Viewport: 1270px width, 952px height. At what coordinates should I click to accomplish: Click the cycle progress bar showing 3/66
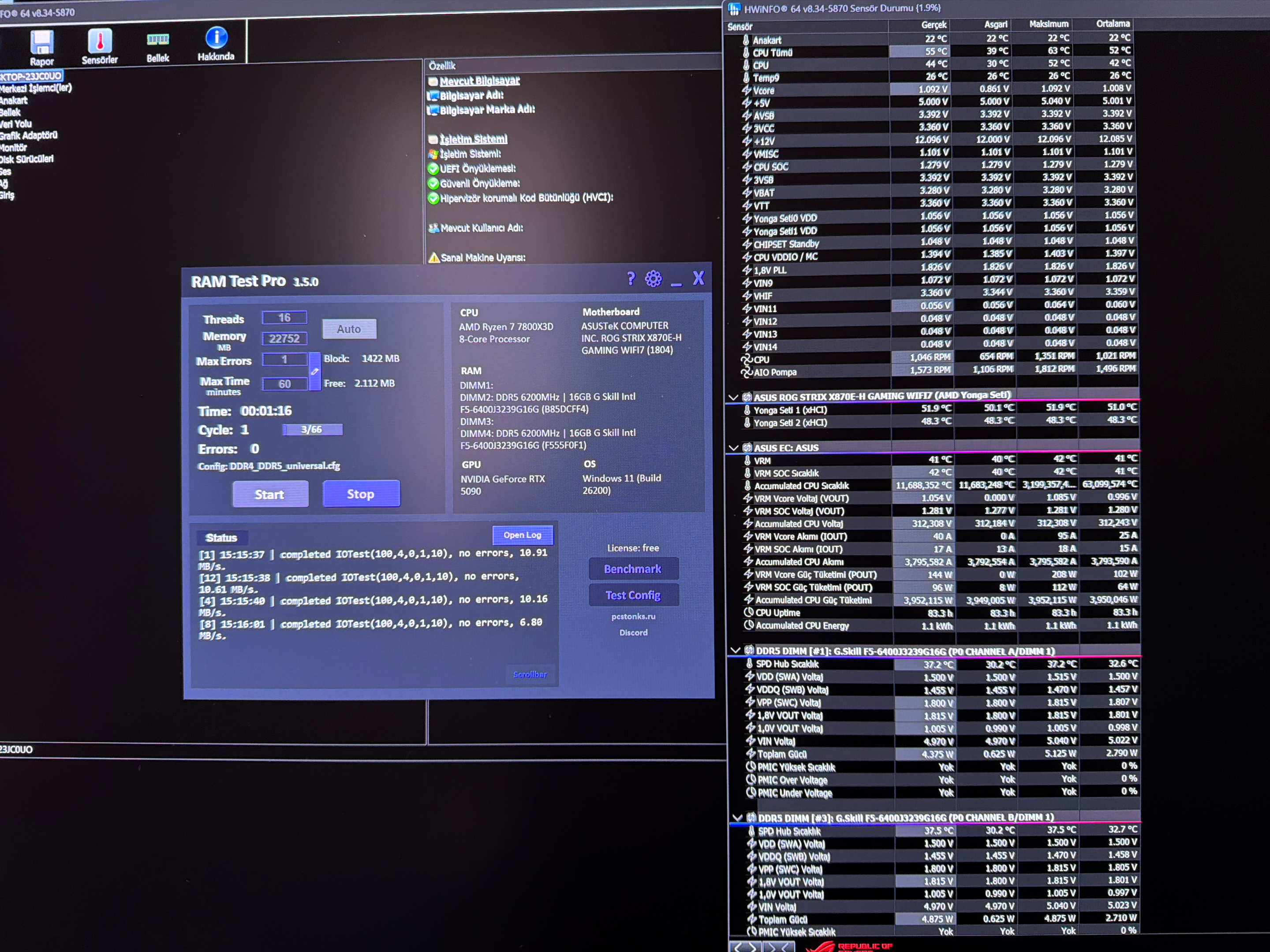(312, 429)
